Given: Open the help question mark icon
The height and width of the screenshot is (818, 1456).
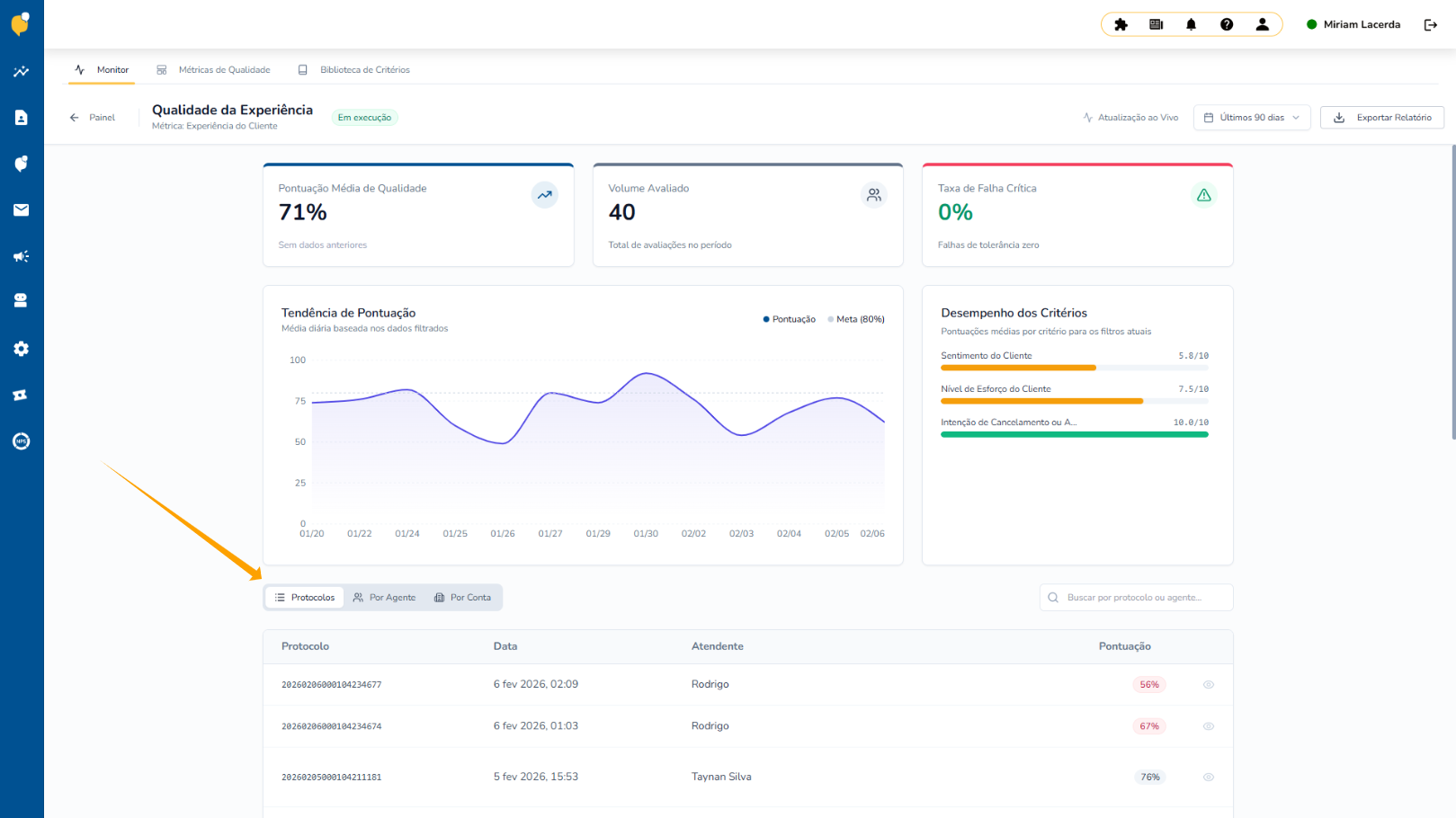Looking at the screenshot, I should (x=1227, y=24).
